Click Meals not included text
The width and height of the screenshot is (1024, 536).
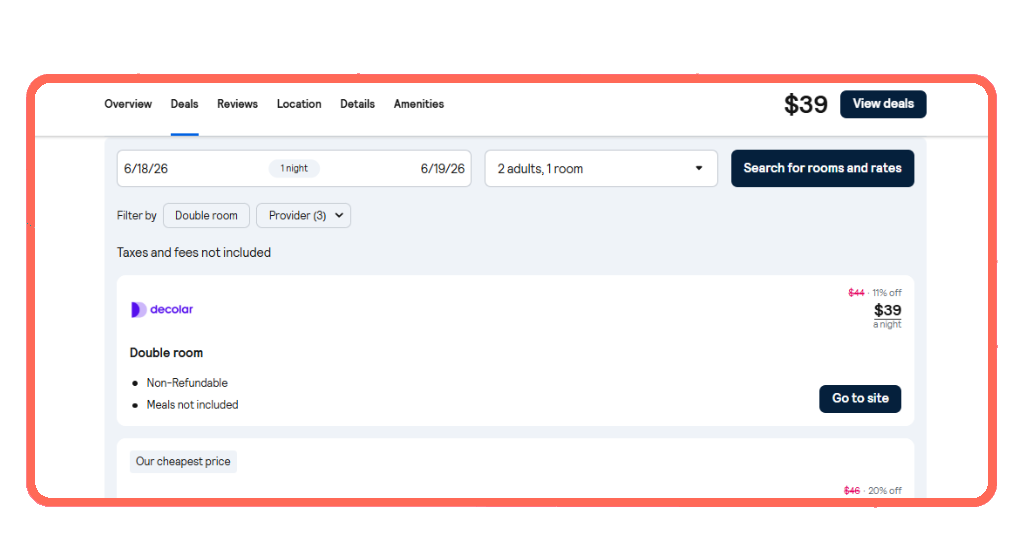pyautogui.click(x=193, y=405)
